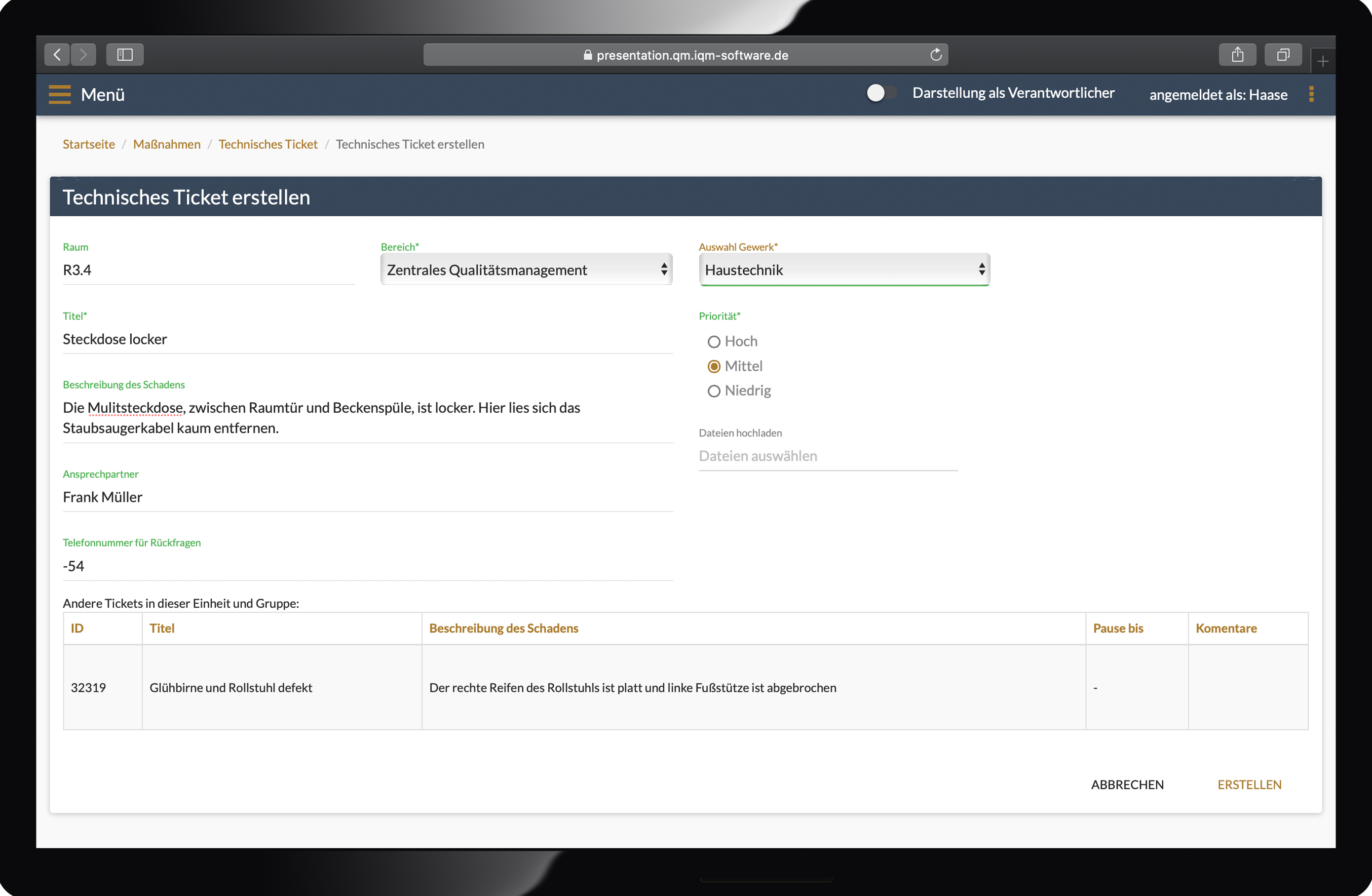
Task: Click the Telefonnummer für Rückfragen field
Action: pyautogui.click(x=368, y=566)
